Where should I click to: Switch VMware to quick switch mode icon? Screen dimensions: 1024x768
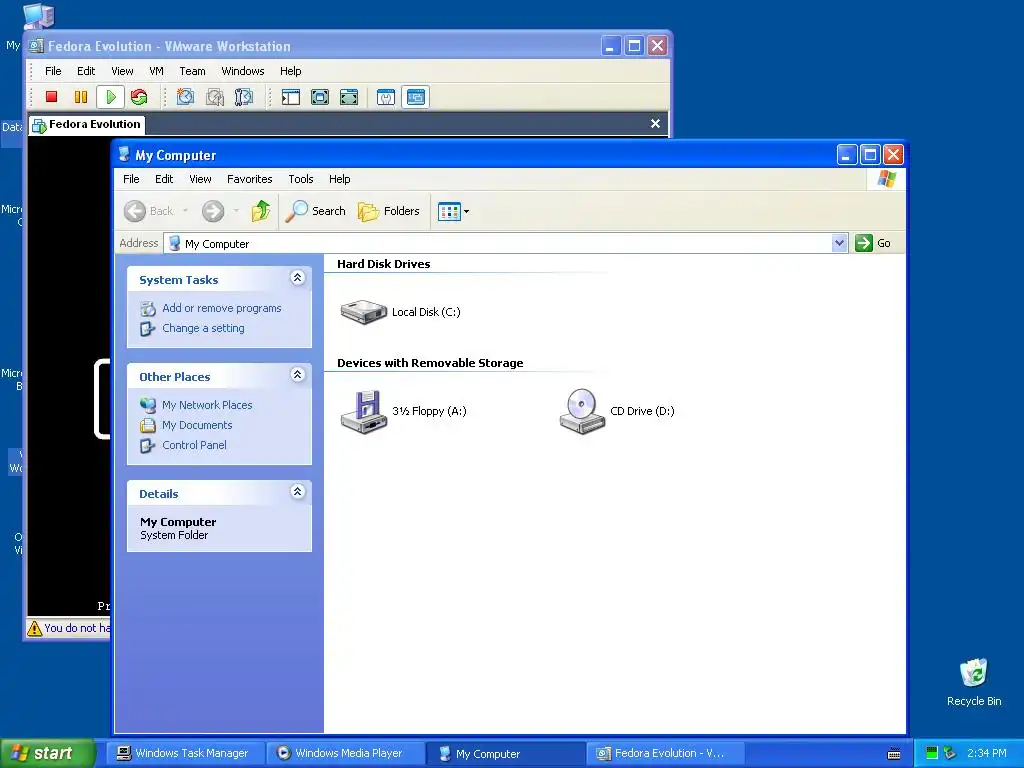click(320, 97)
